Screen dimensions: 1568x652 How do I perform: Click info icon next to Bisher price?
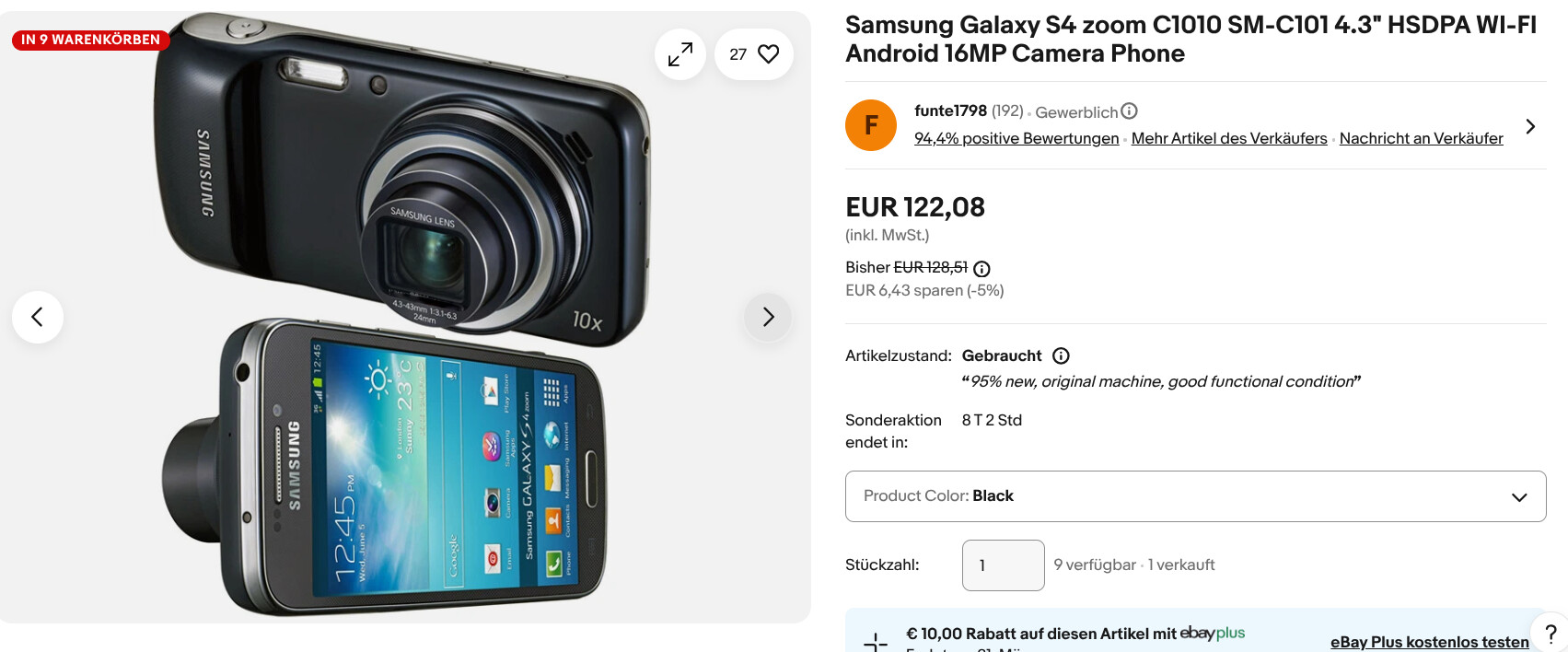point(982,269)
